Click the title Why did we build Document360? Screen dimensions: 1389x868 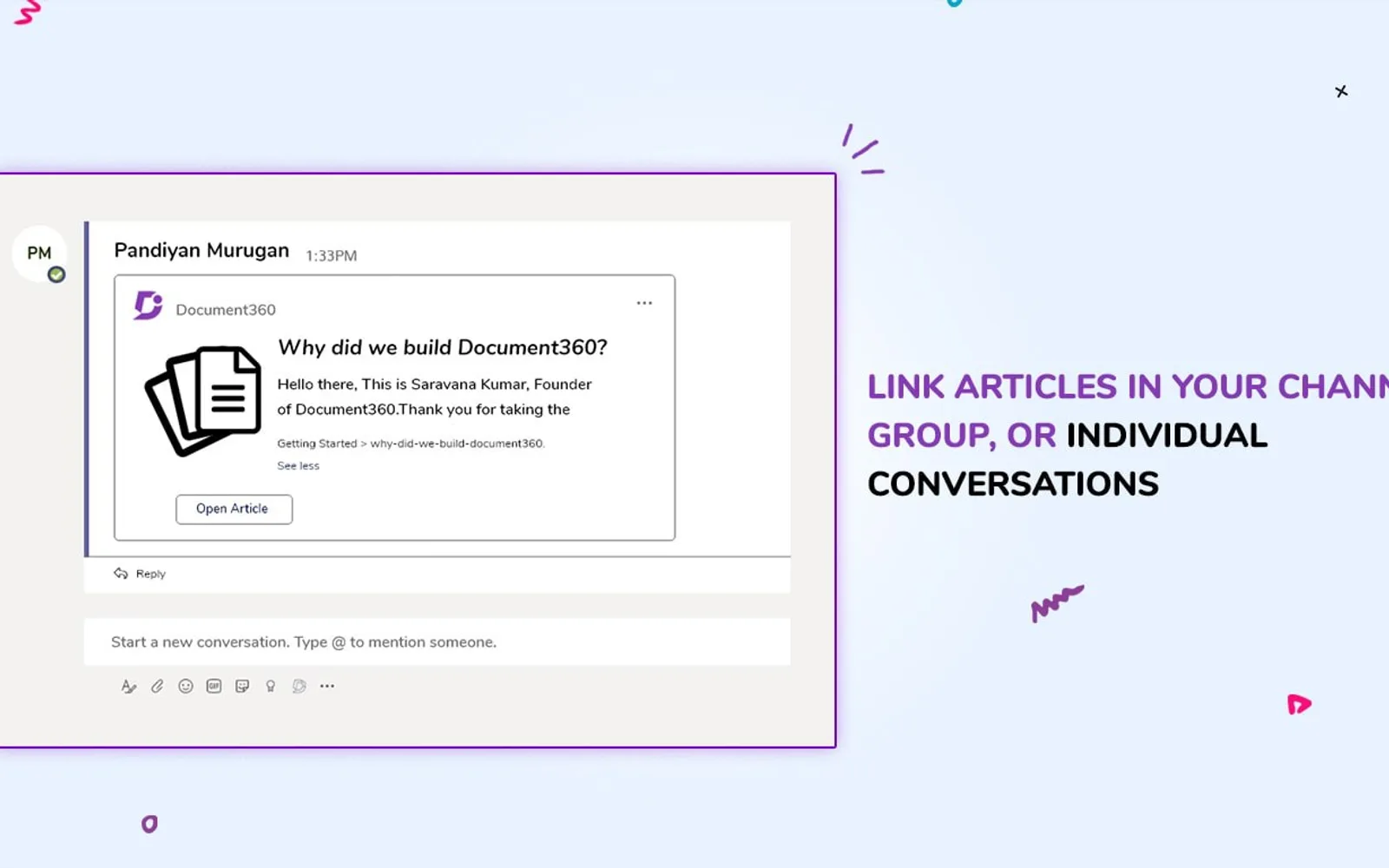point(443,347)
